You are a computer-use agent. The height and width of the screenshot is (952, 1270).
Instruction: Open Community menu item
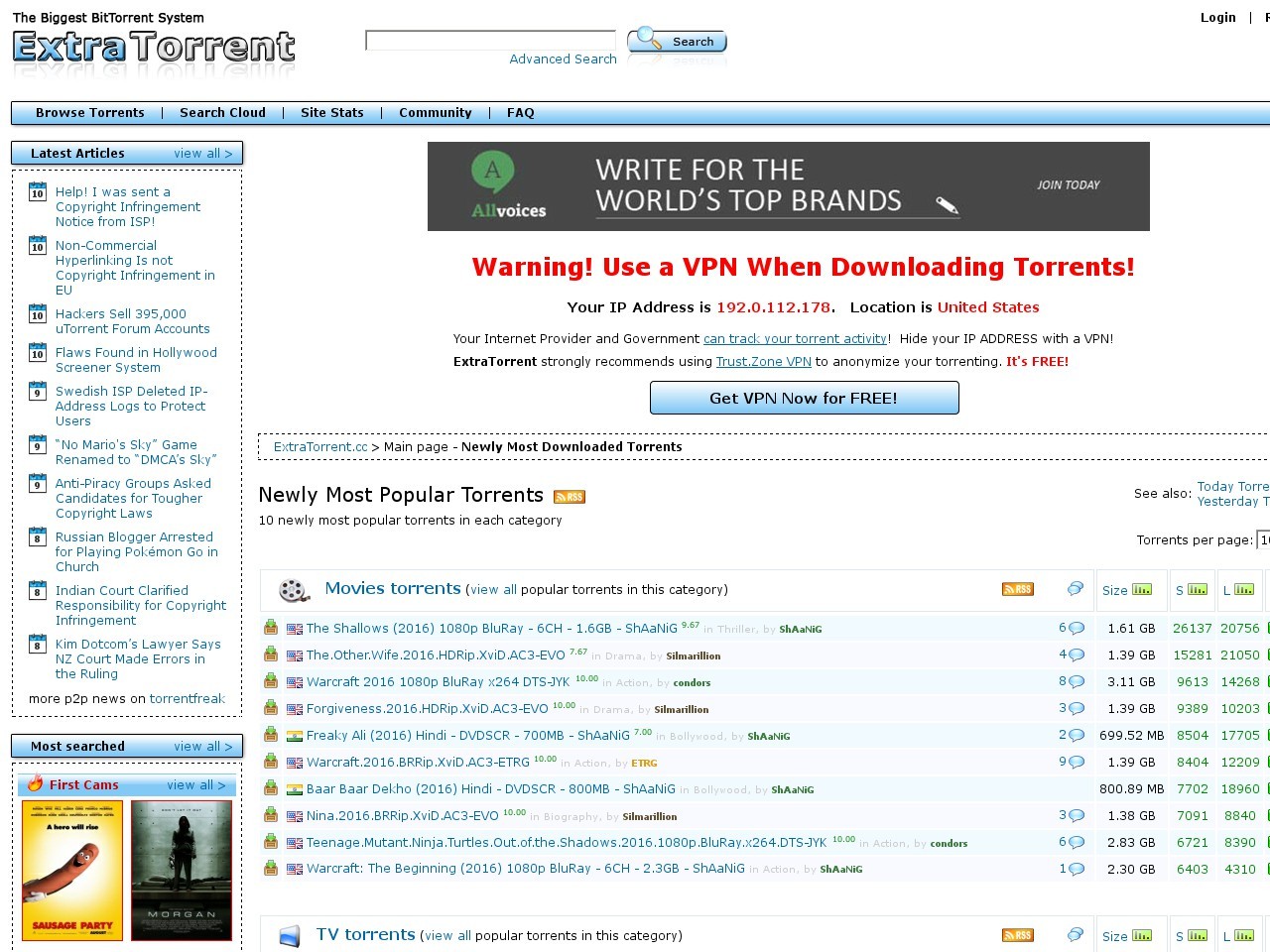pyautogui.click(x=436, y=113)
